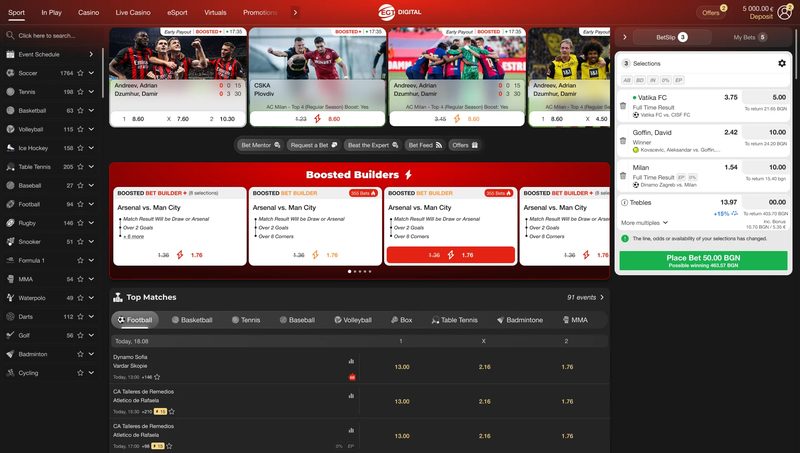Open the Bet Mentor button
The height and width of the screenshot is (453, 800).
(x=260, y=145)
